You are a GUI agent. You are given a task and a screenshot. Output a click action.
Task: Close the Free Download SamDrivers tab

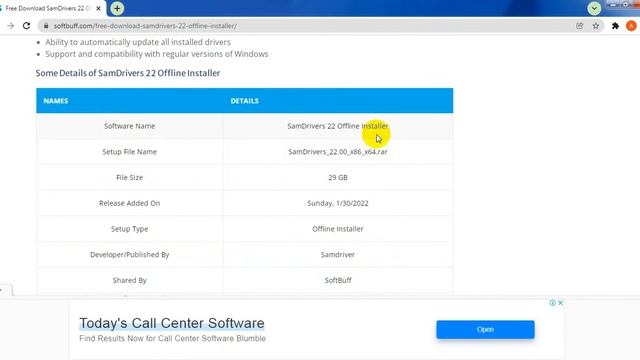pos(98,8)
